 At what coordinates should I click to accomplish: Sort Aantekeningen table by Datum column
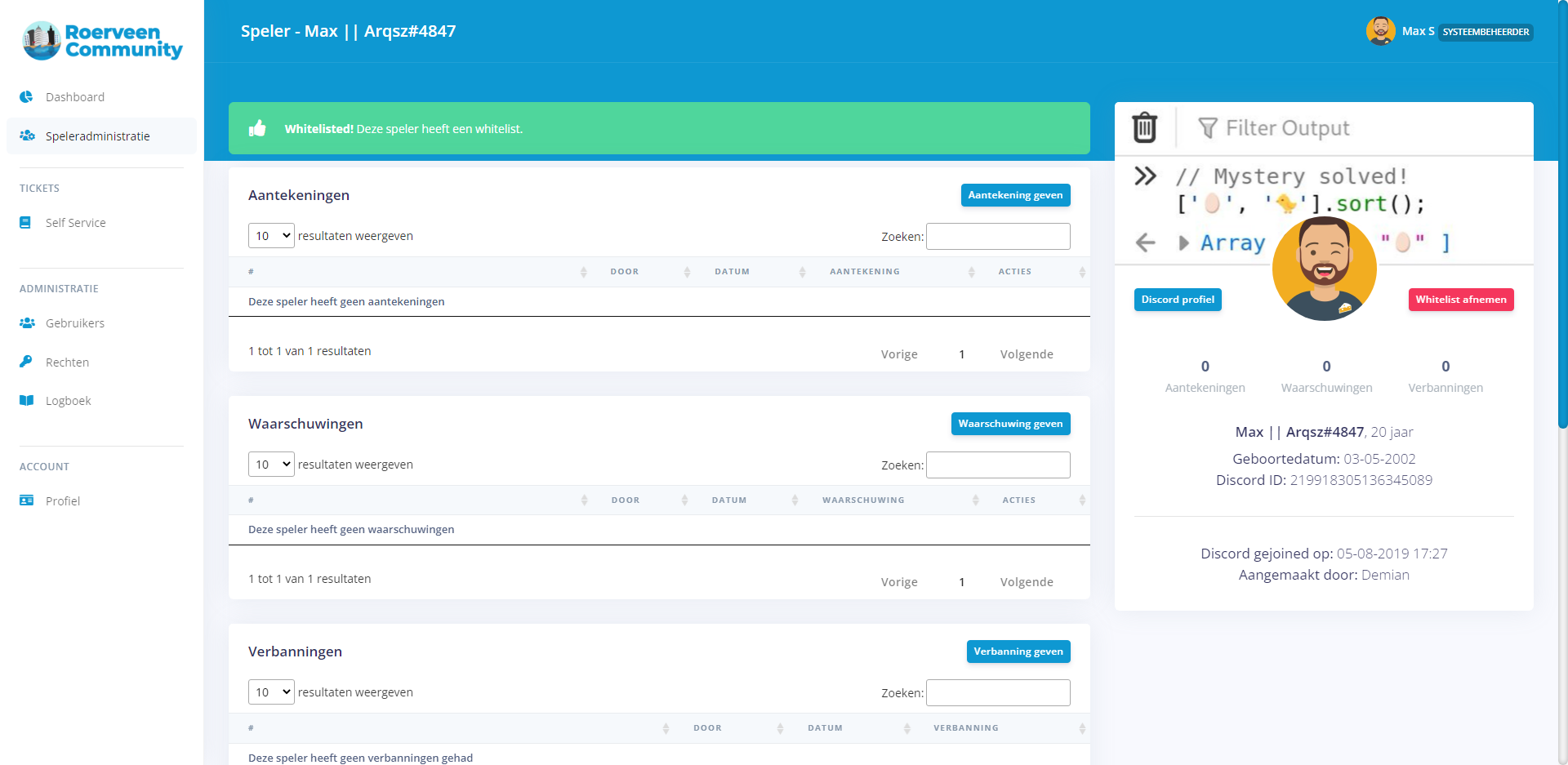click(732, 272)
